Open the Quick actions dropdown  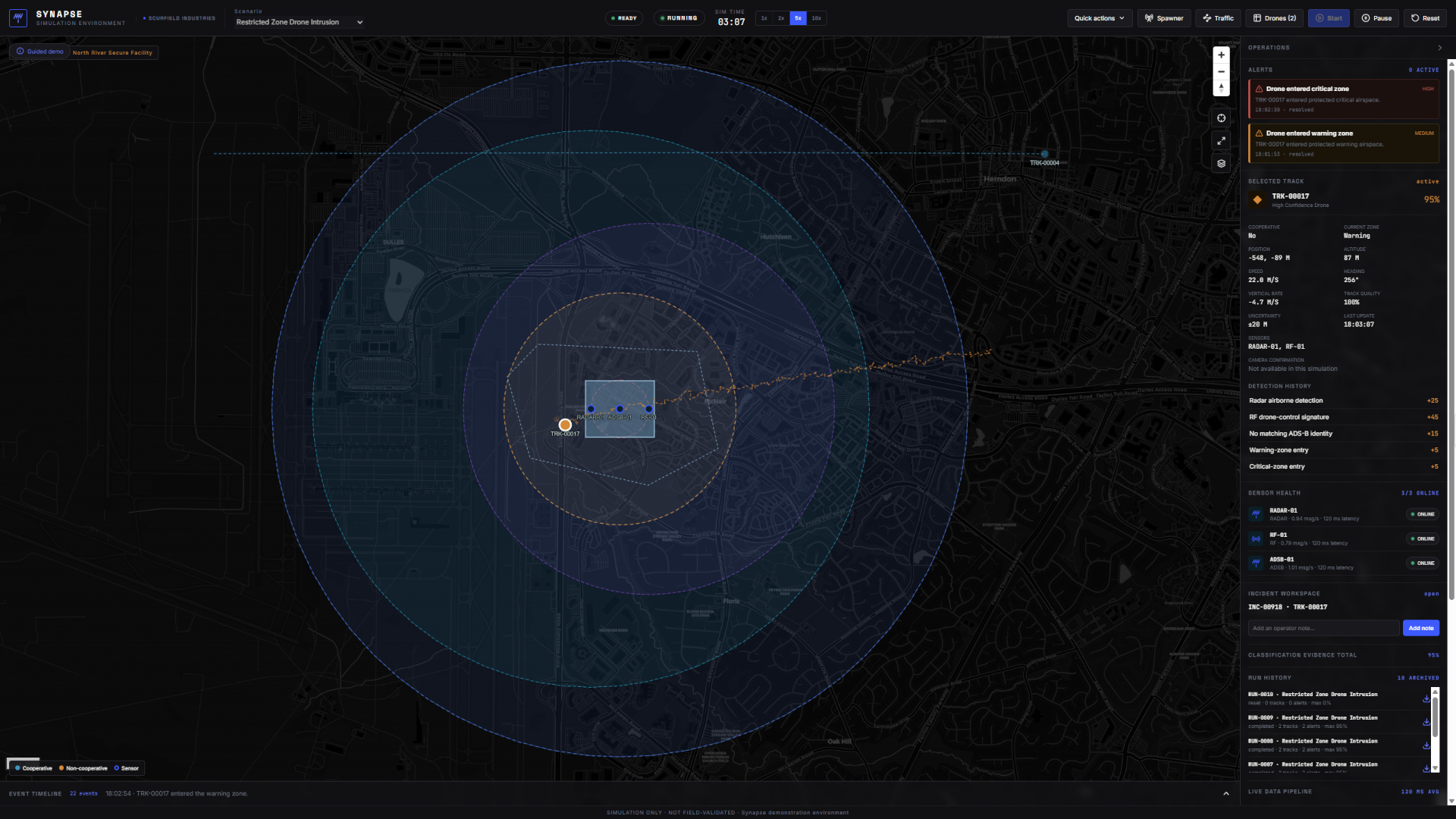(x=1100, y=18)
